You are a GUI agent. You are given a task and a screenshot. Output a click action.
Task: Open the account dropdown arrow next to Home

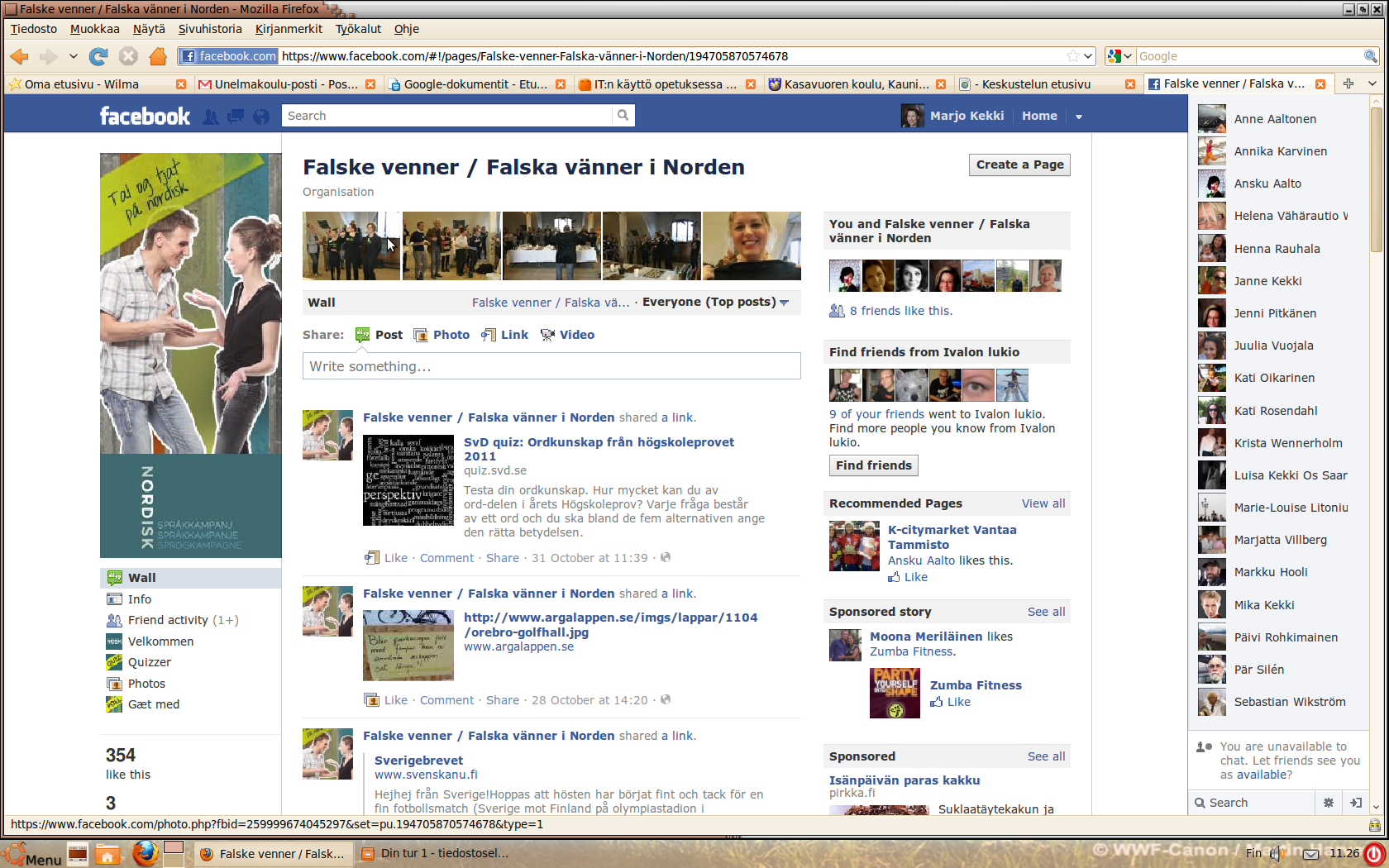click(1079, 117)
